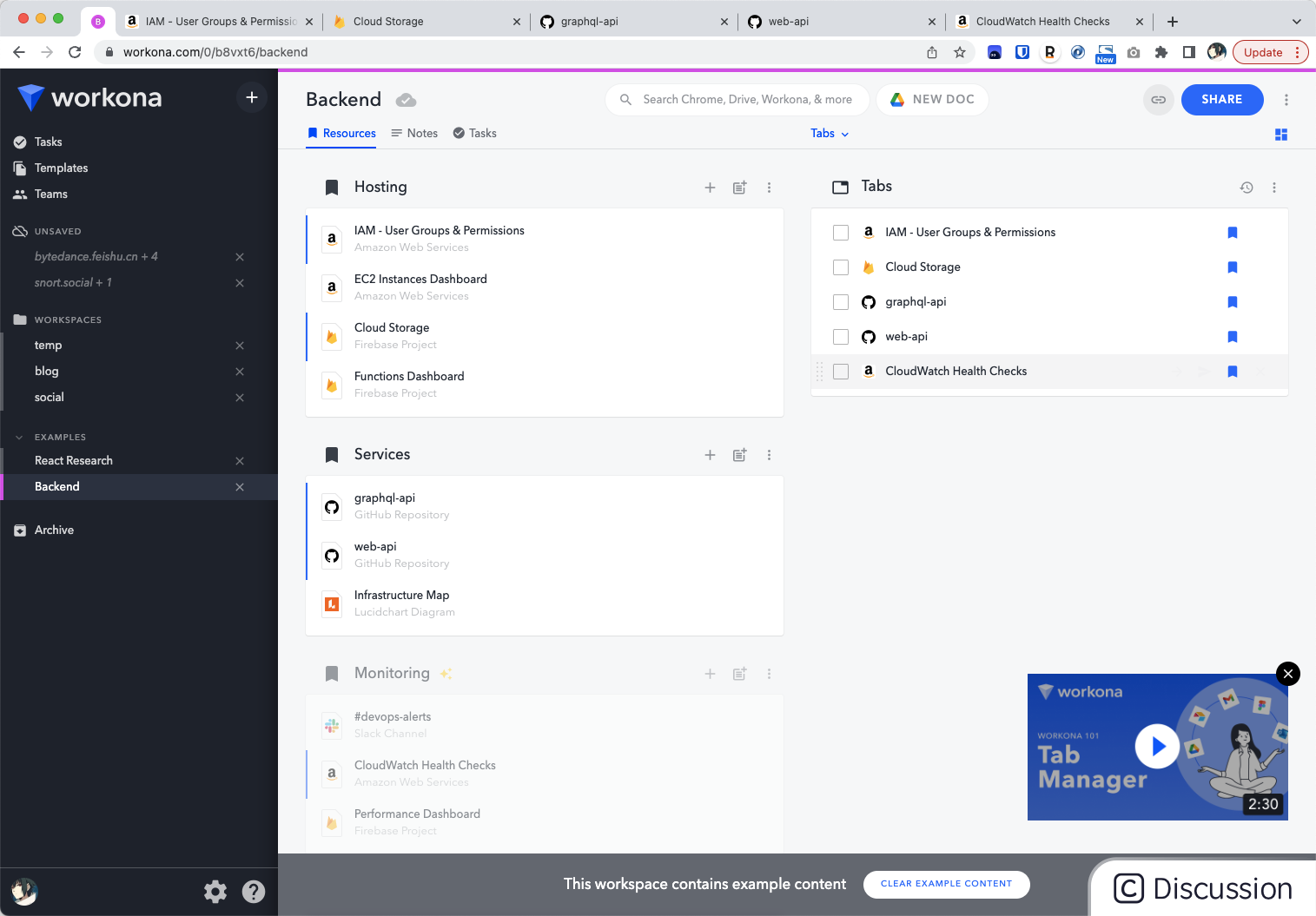Switch to the Tasks tab in Backend
Image resolution: width=1316 pixels, height=916 pixels.
[475, 134]
